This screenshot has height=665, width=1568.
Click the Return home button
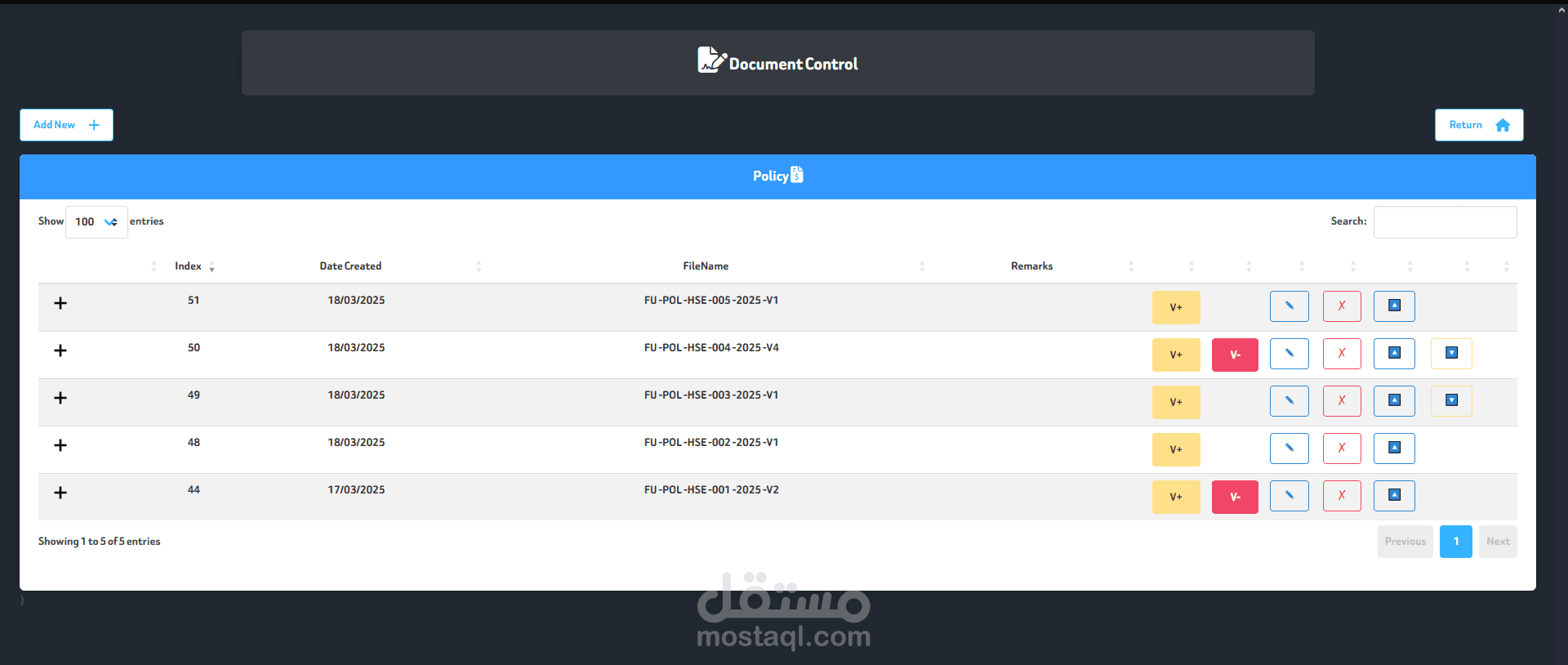[x=1479, y=125]
